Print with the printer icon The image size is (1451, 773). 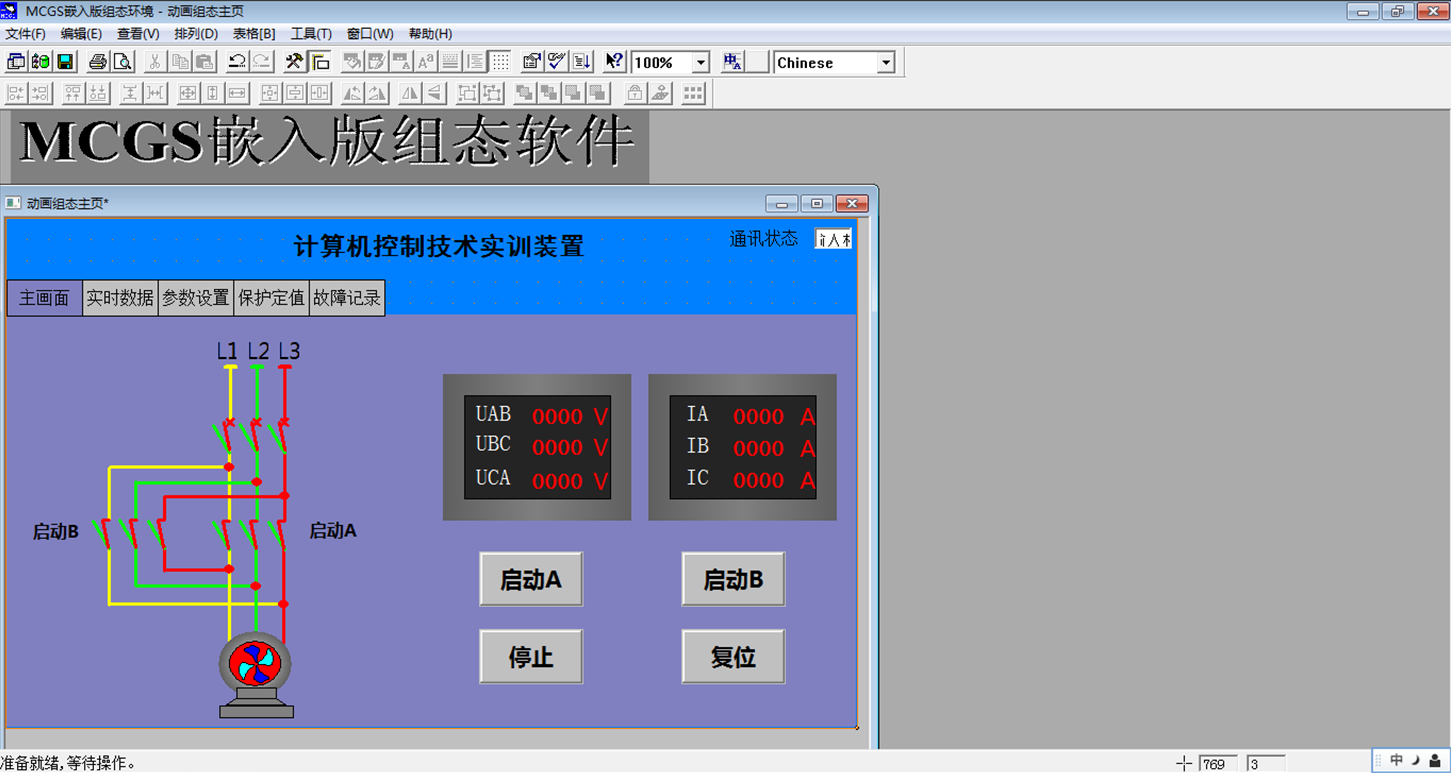point(98,62)
